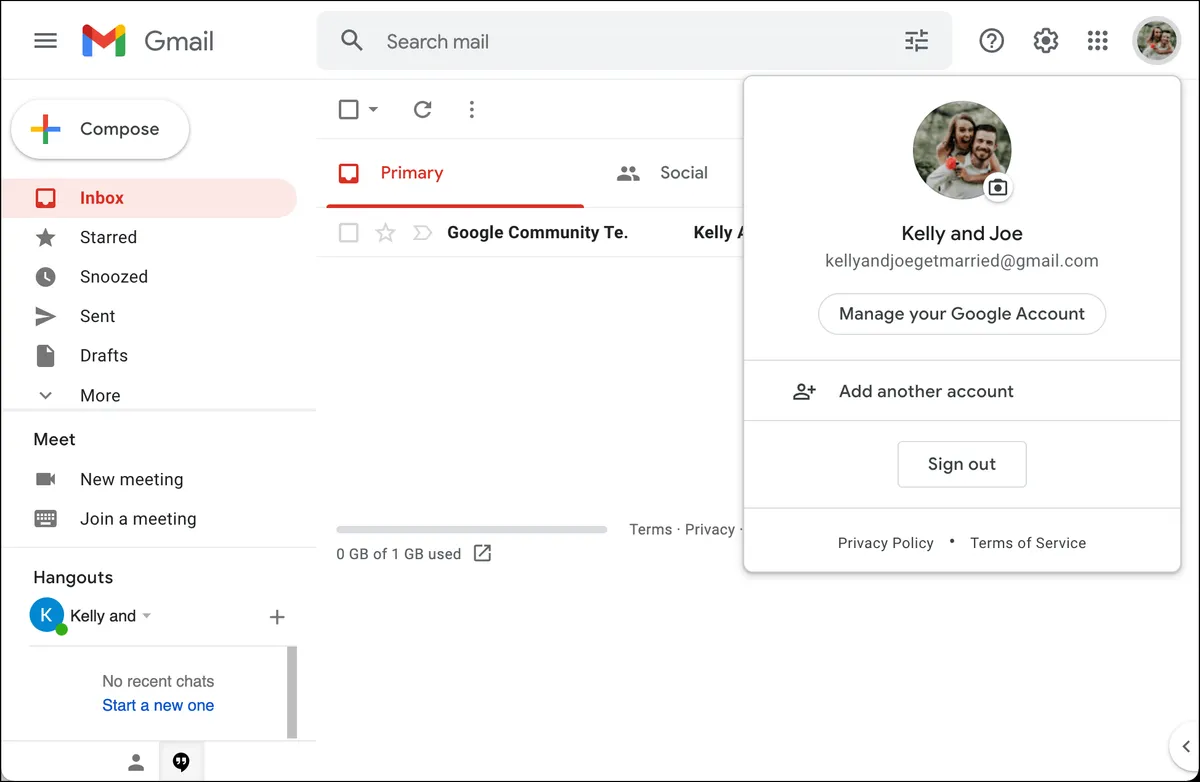The image size is (1200, 782).
Task: Open the select dropdown arrow
Action: (x=374, y=109)
